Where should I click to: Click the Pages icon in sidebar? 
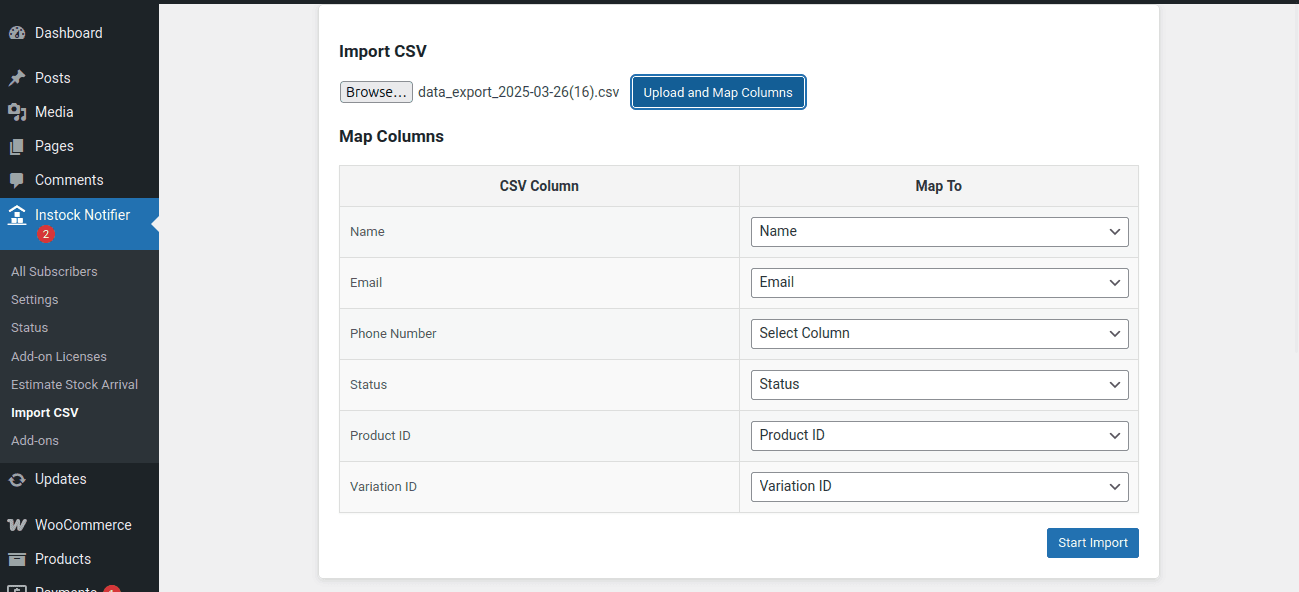(17, 146)
